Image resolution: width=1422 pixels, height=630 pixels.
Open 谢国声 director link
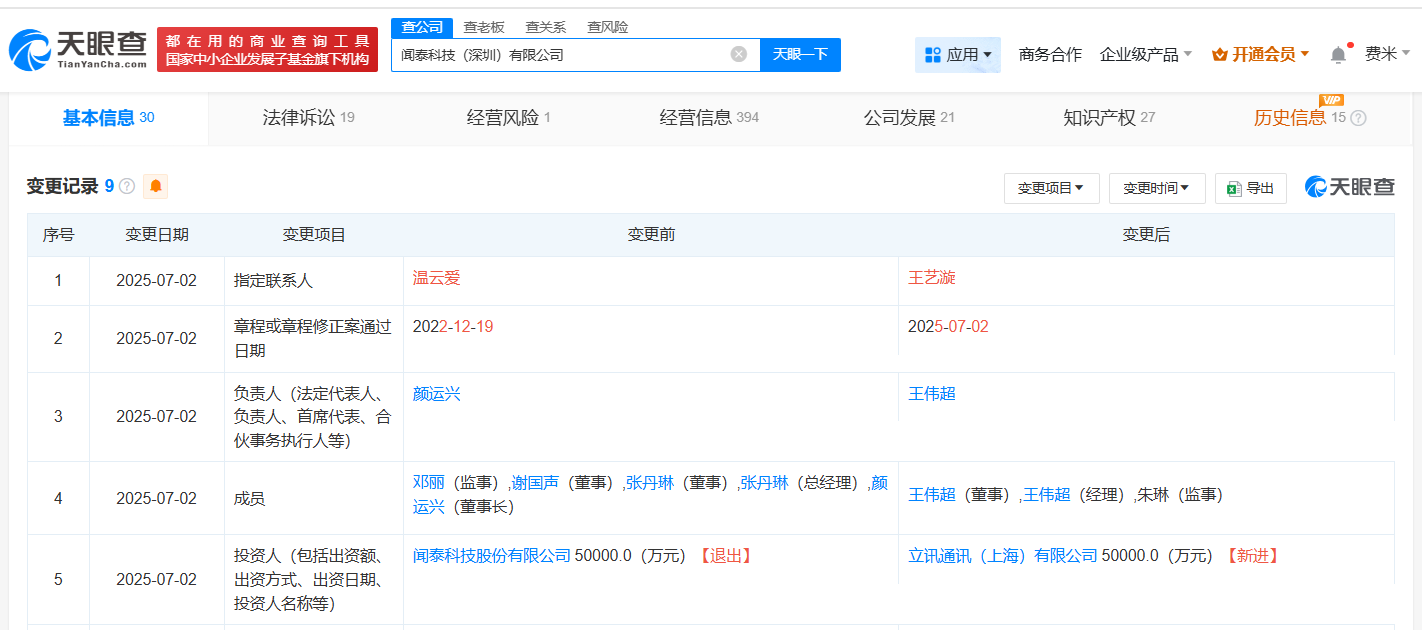coord(535,483)
